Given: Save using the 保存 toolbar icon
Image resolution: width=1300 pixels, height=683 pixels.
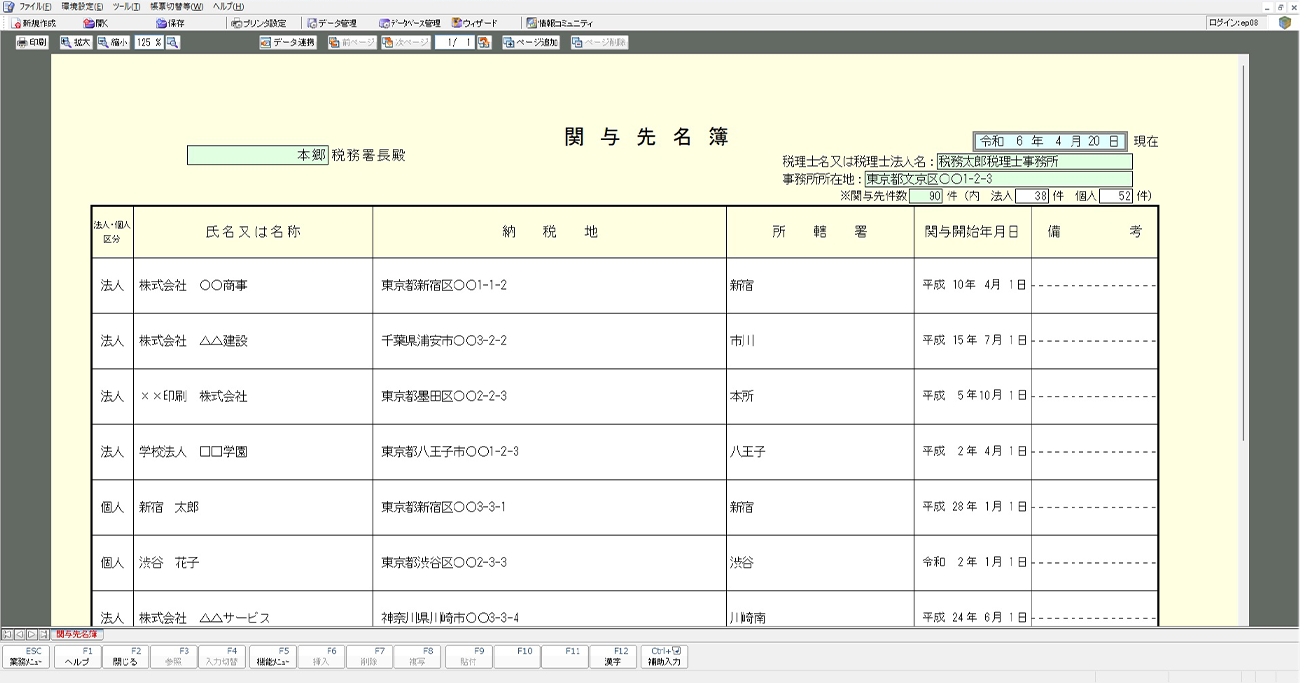Looking at the screenshot, I should (170, 23).
